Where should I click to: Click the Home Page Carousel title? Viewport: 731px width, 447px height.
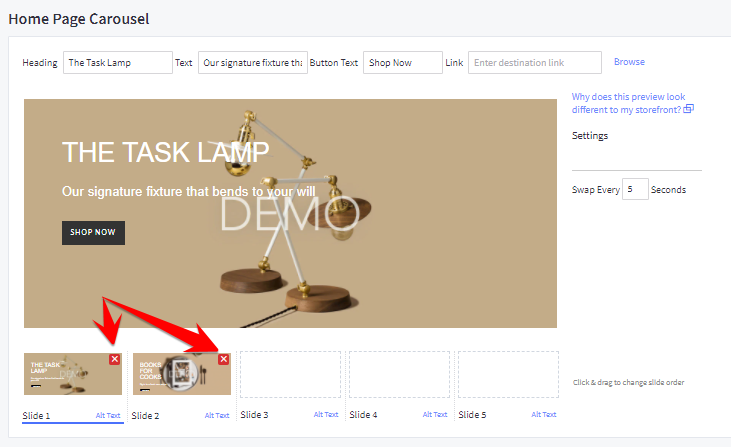[79, 19]
